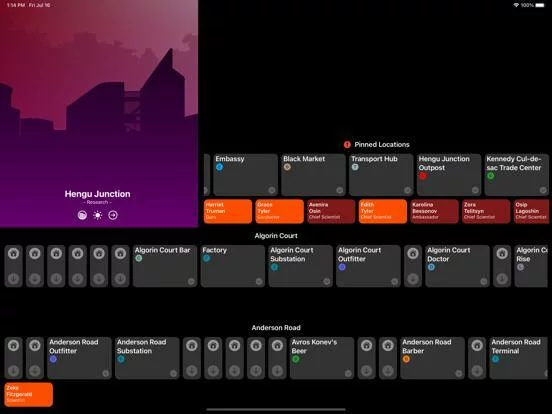Expand the Black Market card corner chevron
The width and height of the screenshot is (552, 414).
click(x=339, y=190)
